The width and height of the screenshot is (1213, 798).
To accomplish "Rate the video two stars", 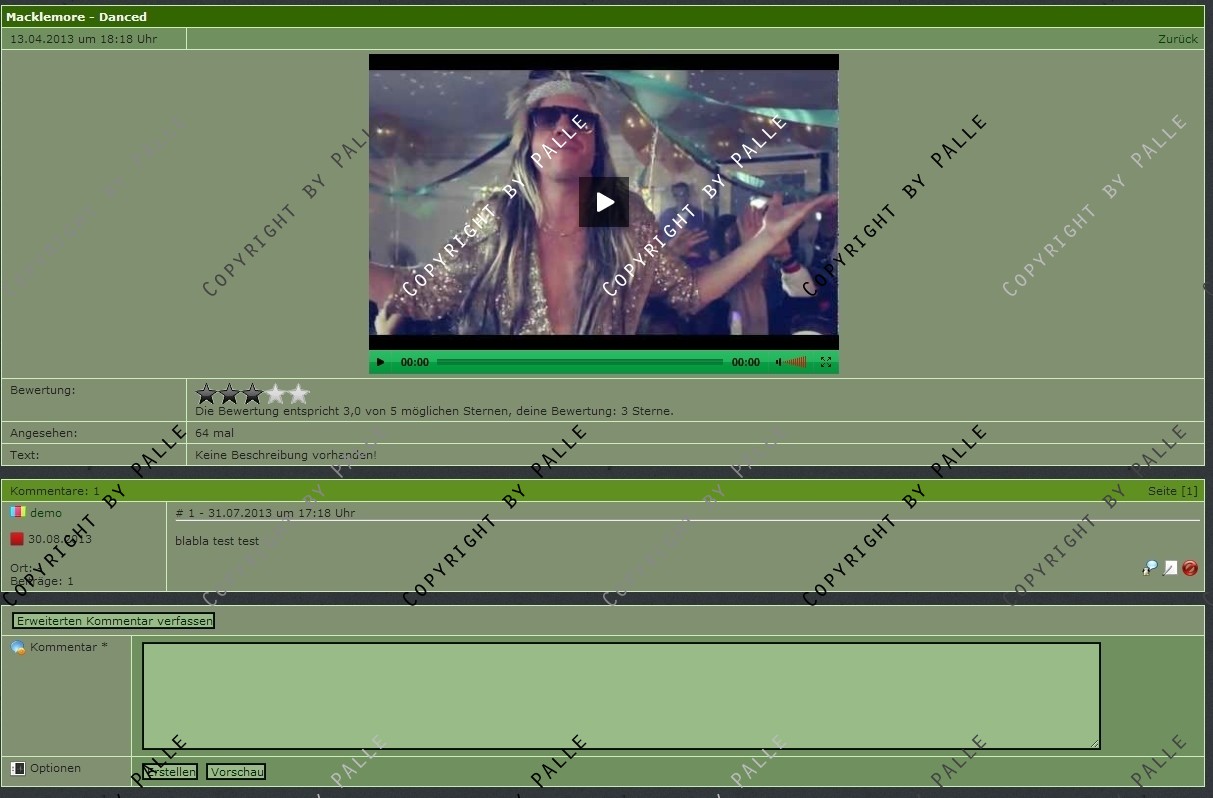I will (230, 394).
